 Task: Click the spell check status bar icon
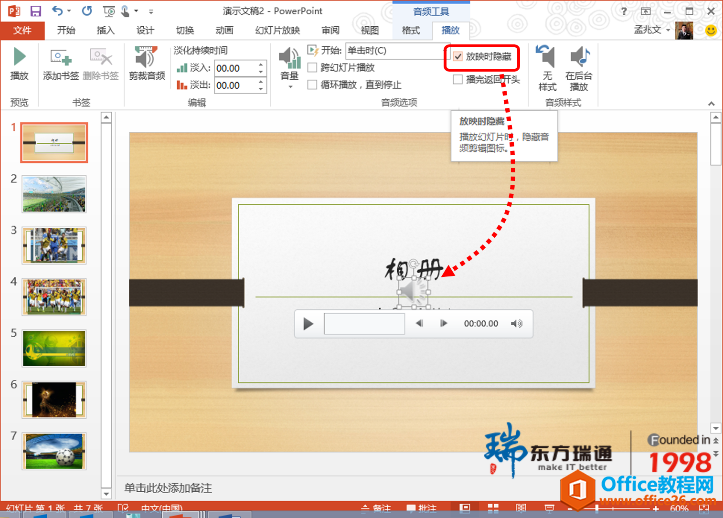[x=123, y=508]
